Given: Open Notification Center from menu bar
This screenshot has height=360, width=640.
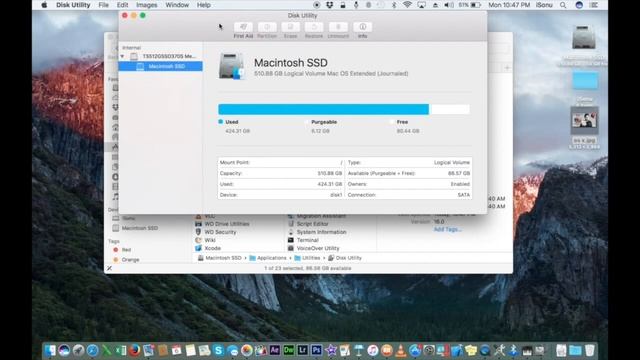Looking at the screenshot, I should click(594, 5).
